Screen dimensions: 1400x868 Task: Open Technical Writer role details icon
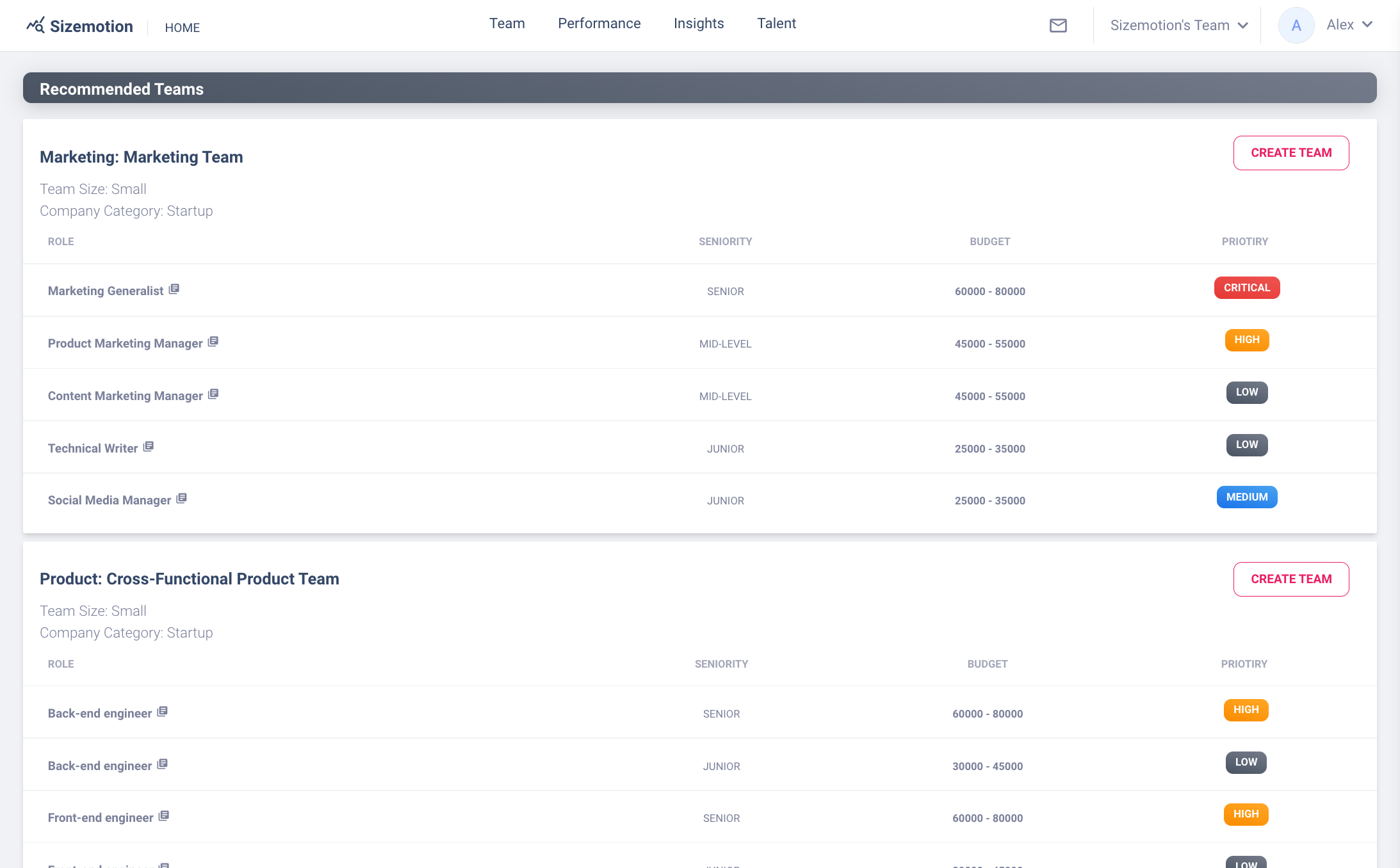(149, 447)
